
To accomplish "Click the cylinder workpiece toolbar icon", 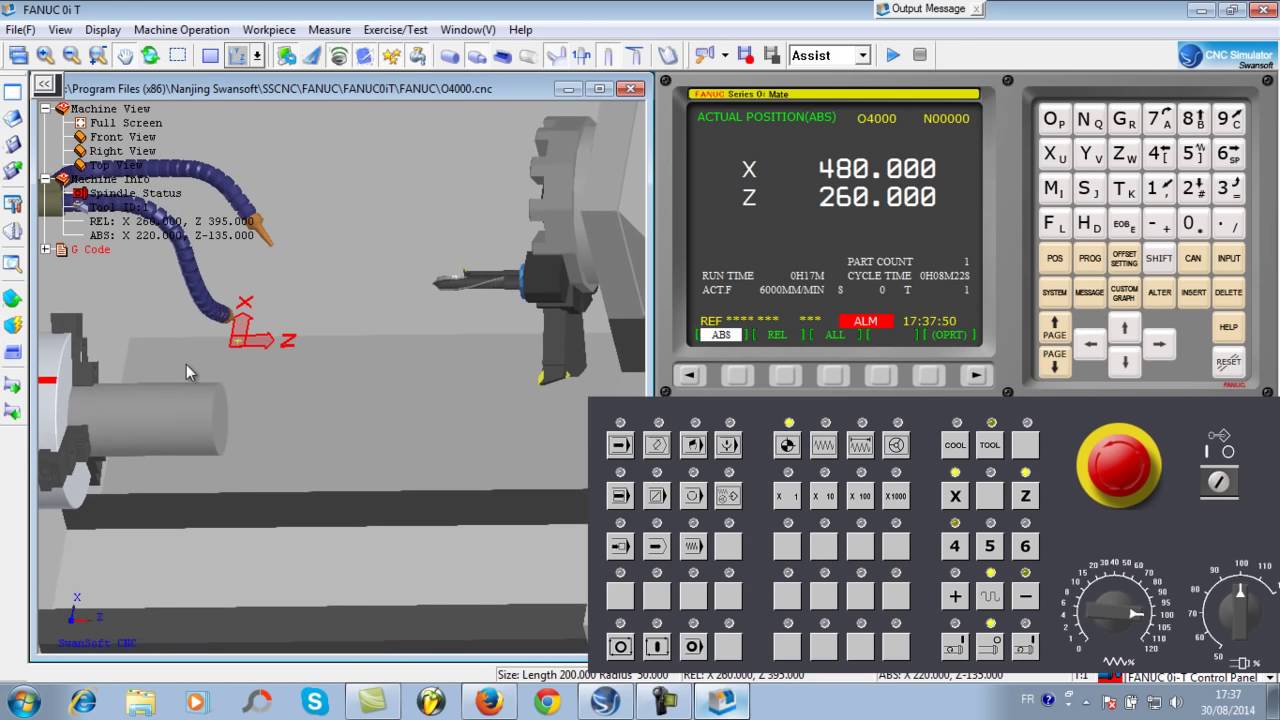I will tap(450, 56).
